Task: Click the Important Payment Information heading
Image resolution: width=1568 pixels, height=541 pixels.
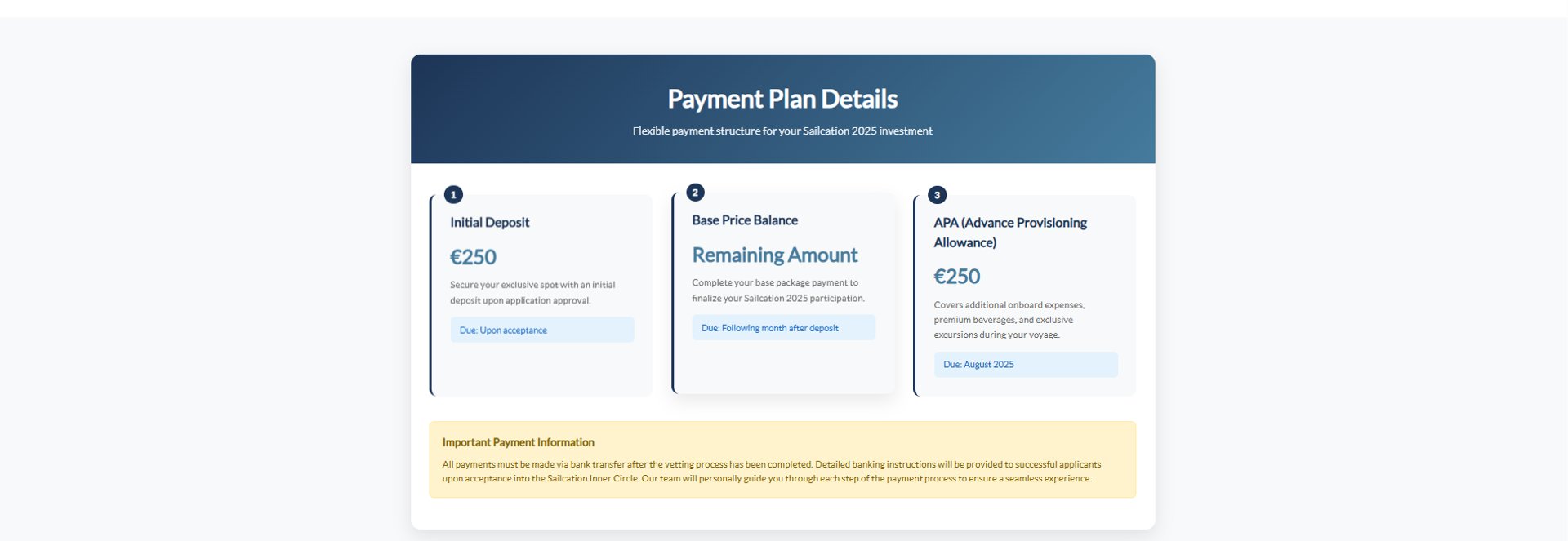Action: pyautogui.click(x=519, y=442)
